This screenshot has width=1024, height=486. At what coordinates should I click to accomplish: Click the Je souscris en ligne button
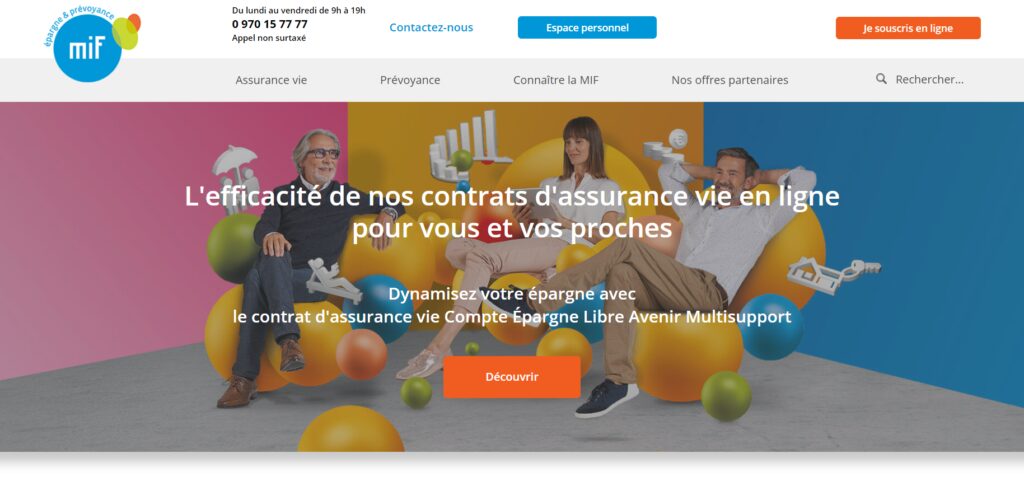(908, 28)
